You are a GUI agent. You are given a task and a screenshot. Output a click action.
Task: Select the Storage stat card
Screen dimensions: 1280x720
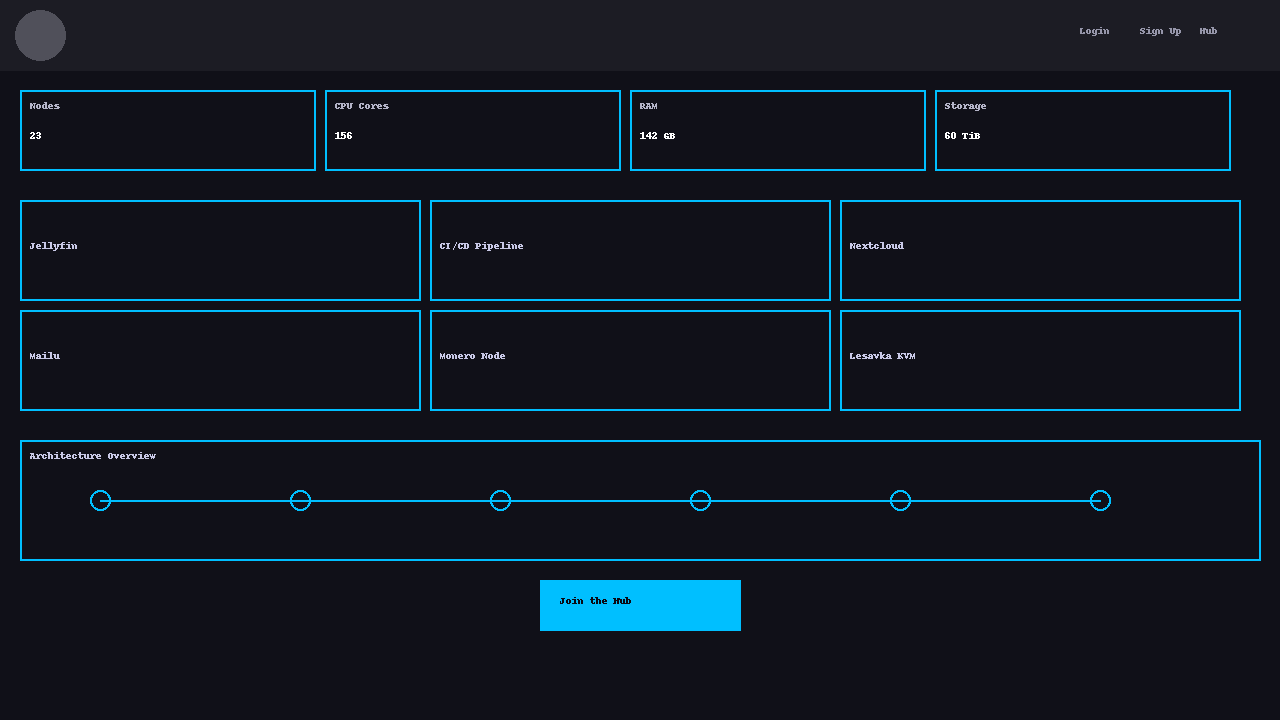tap(1083, 131)
